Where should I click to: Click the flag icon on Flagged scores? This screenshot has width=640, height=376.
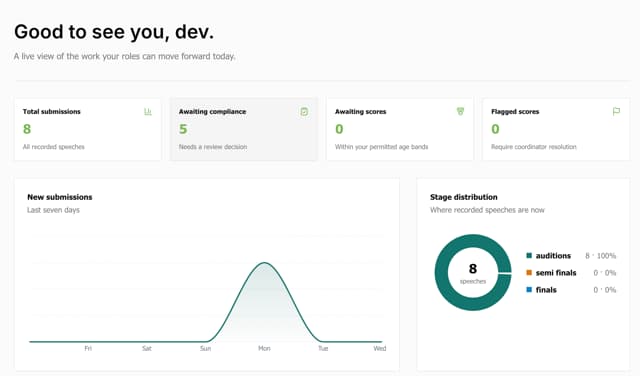point(616,111)
